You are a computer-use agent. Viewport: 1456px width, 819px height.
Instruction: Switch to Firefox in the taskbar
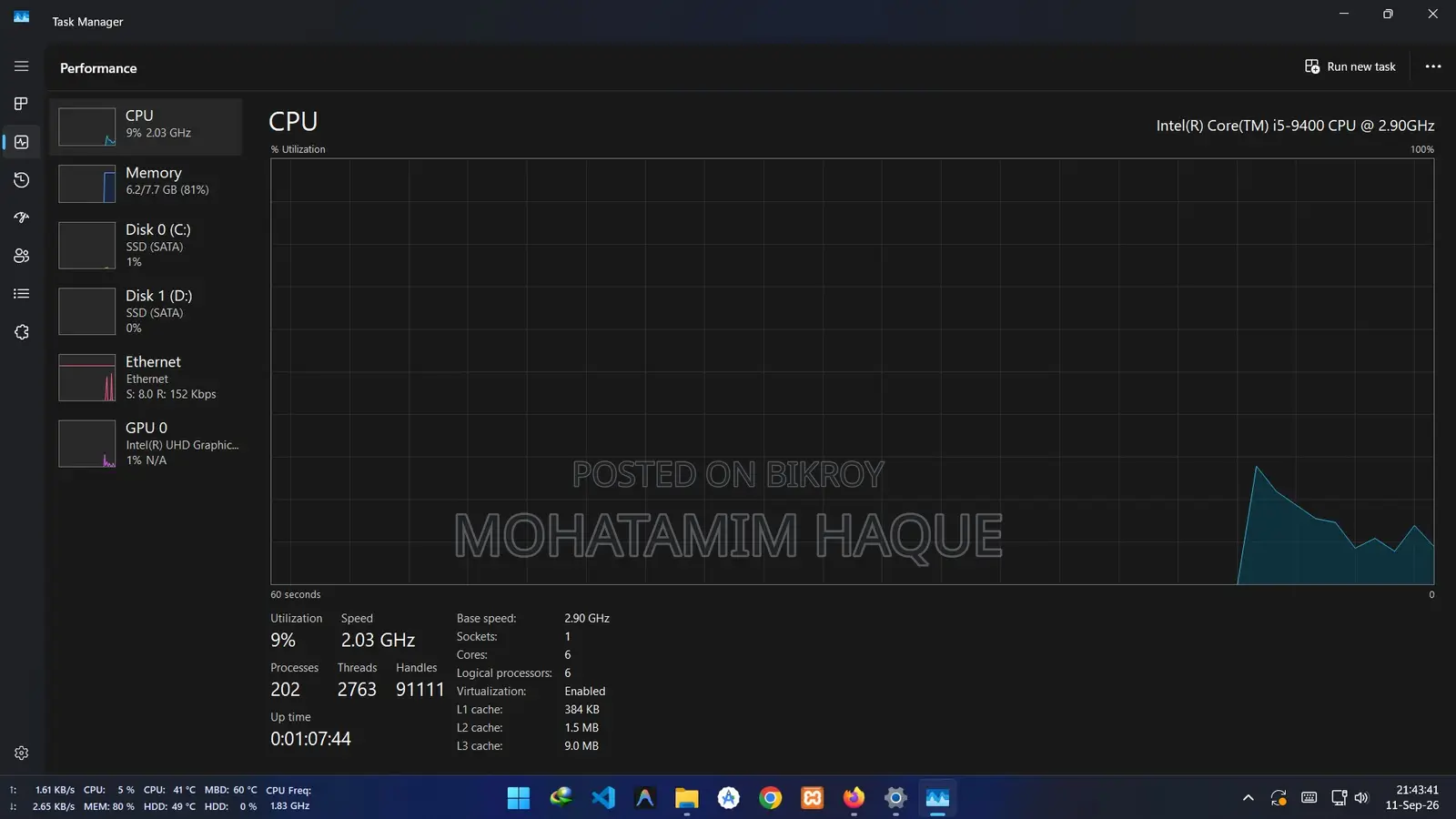click(x=854, y=798)
